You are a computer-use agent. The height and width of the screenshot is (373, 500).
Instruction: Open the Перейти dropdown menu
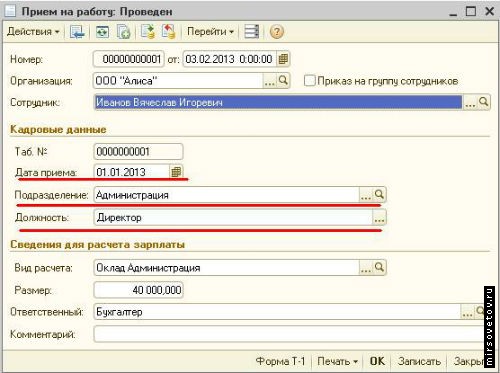(210, 32)
